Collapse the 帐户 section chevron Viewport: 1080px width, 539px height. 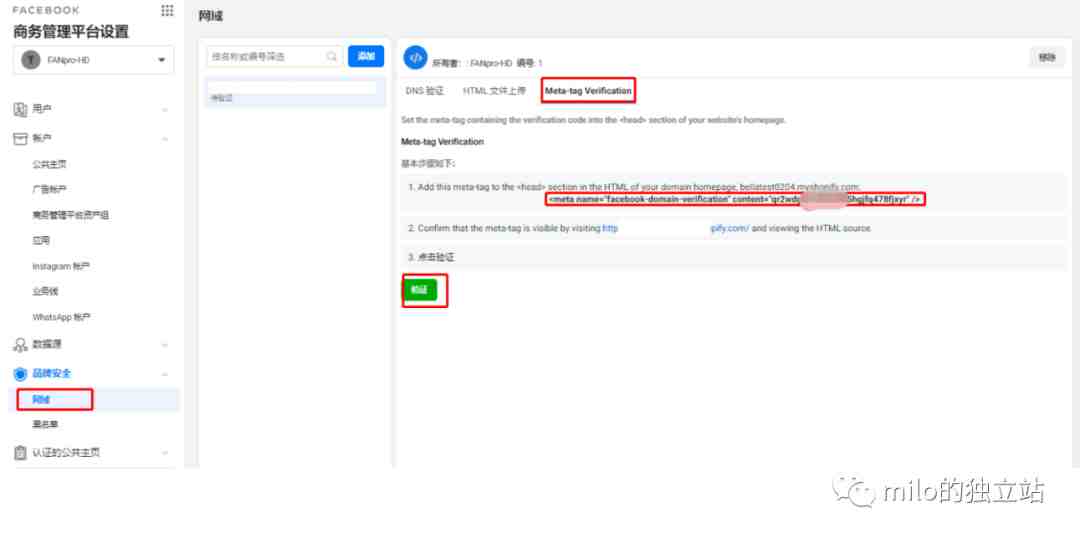pos(165,139)
